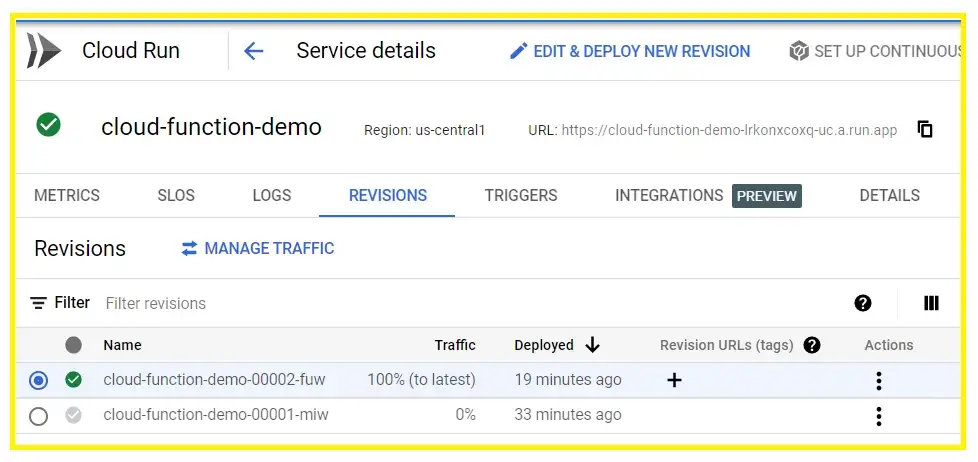Image resolution: width=978 pixels, height=462 pixels.
Task: Click the cloud-function-demo service name
Action: click(211, 127)
